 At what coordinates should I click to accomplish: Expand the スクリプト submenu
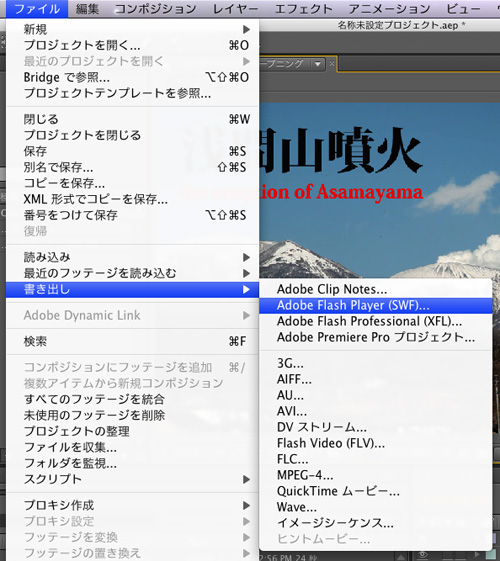tap(132, 479)
